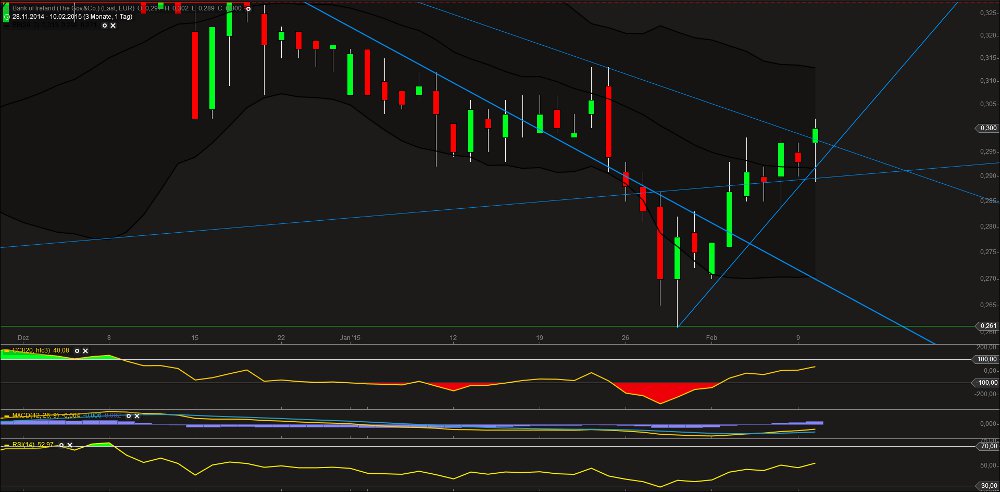Open Bollinger band overlay settings icon
Image resolution: width=1000 pixels, height=492 pixels.
103,25
